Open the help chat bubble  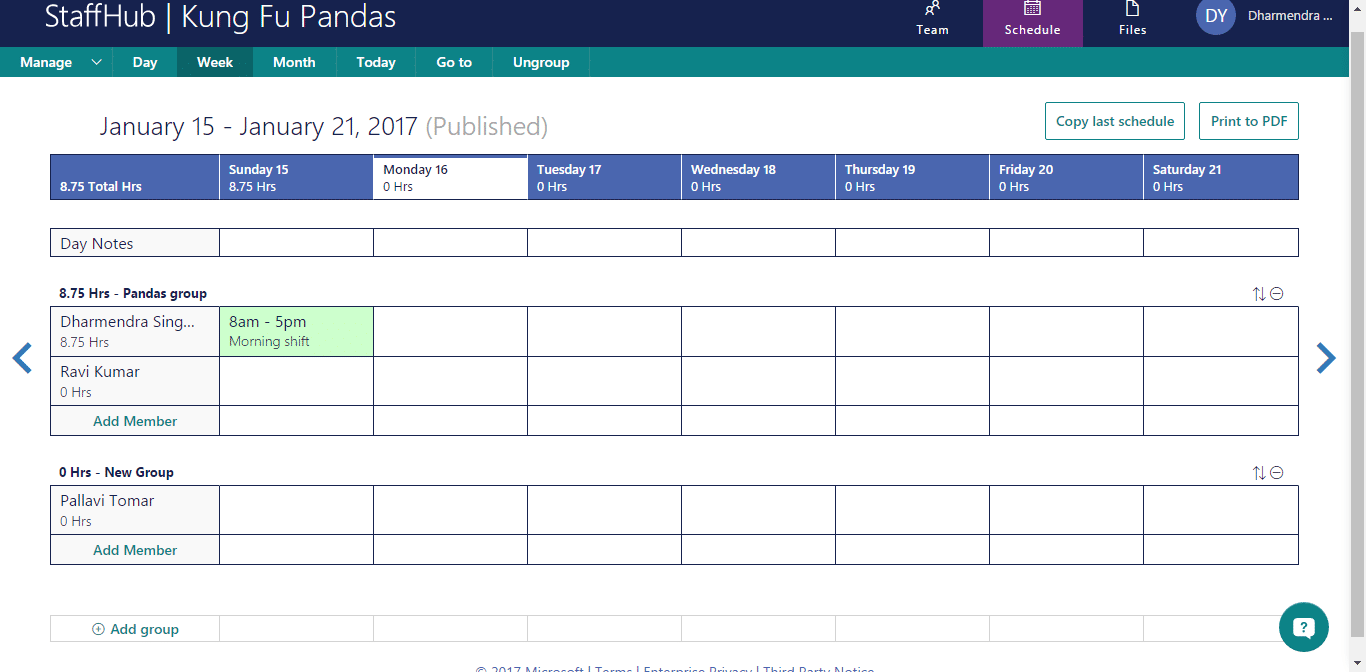(1304, 628)
